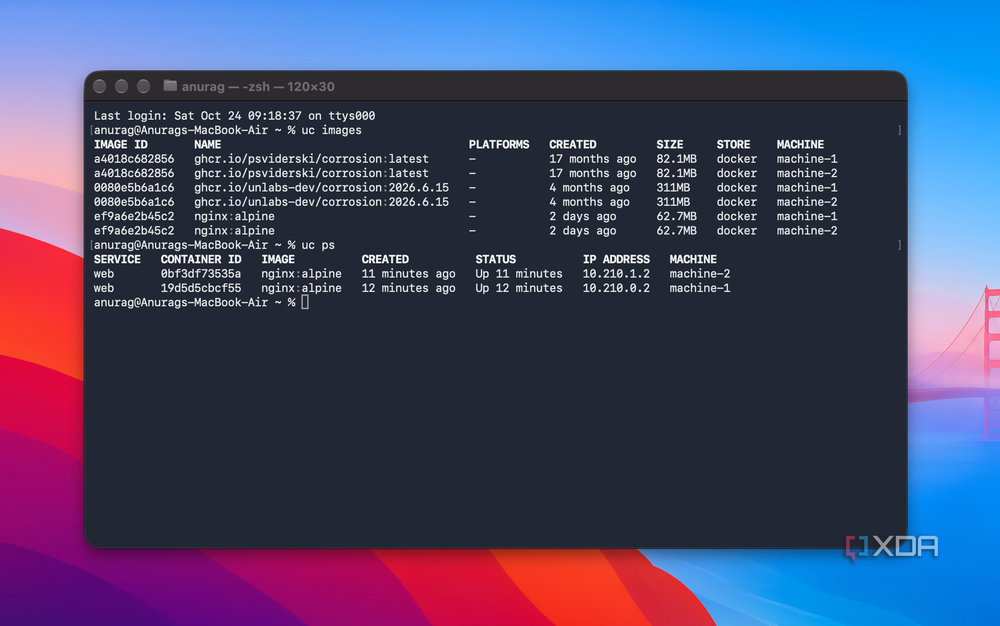Click the "uc ps" command text

(318, 245)
